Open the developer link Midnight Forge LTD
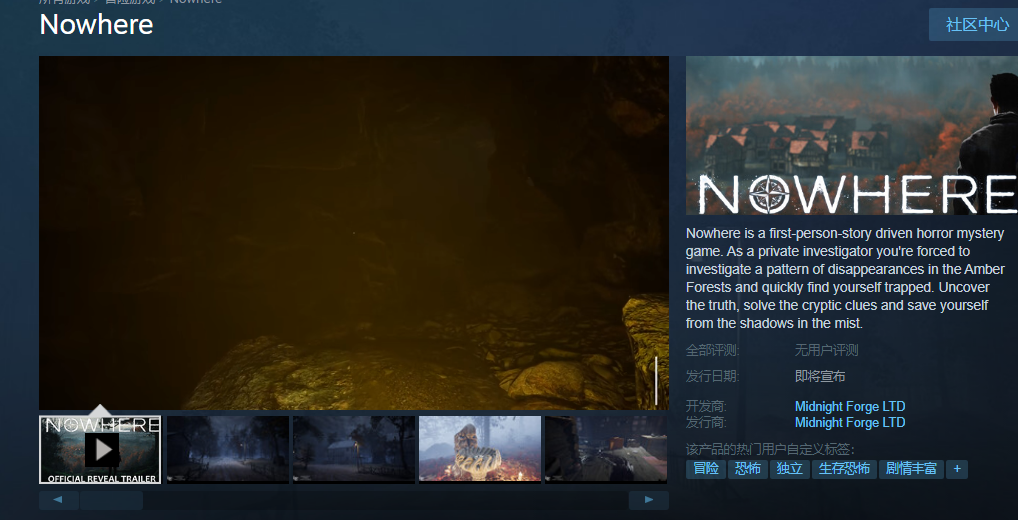 [850, 406]
